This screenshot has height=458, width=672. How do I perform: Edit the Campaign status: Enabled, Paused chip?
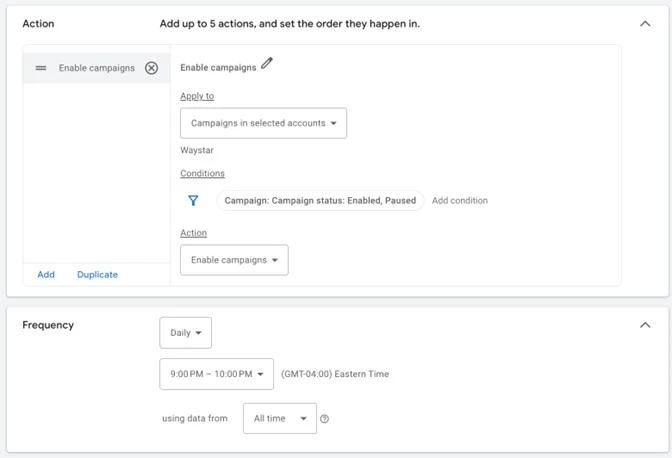(320, 201)
